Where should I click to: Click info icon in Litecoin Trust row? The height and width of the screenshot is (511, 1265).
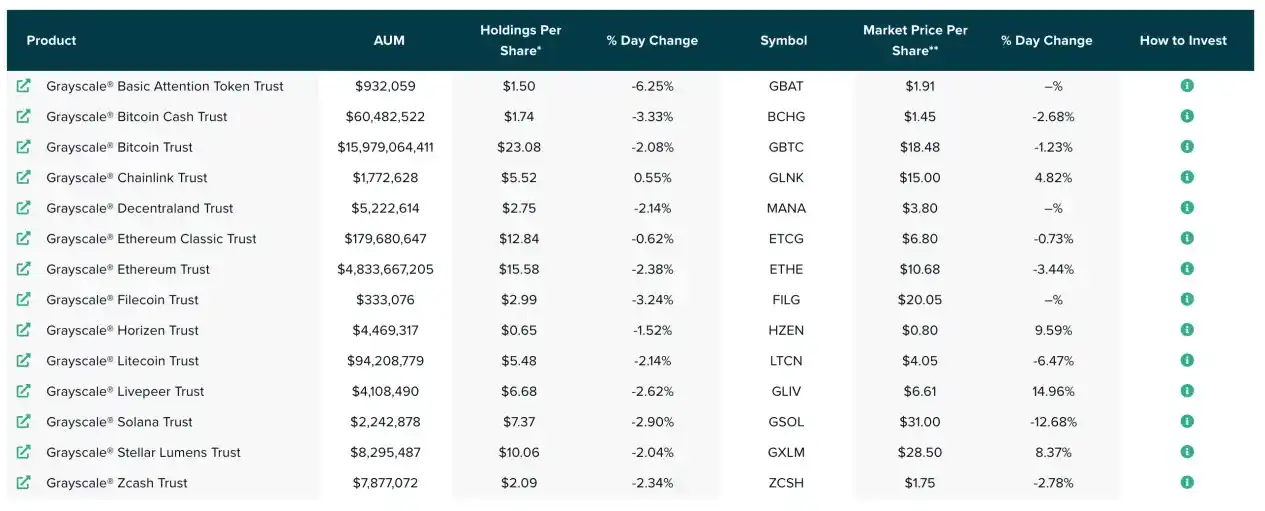pos(1187,360)
